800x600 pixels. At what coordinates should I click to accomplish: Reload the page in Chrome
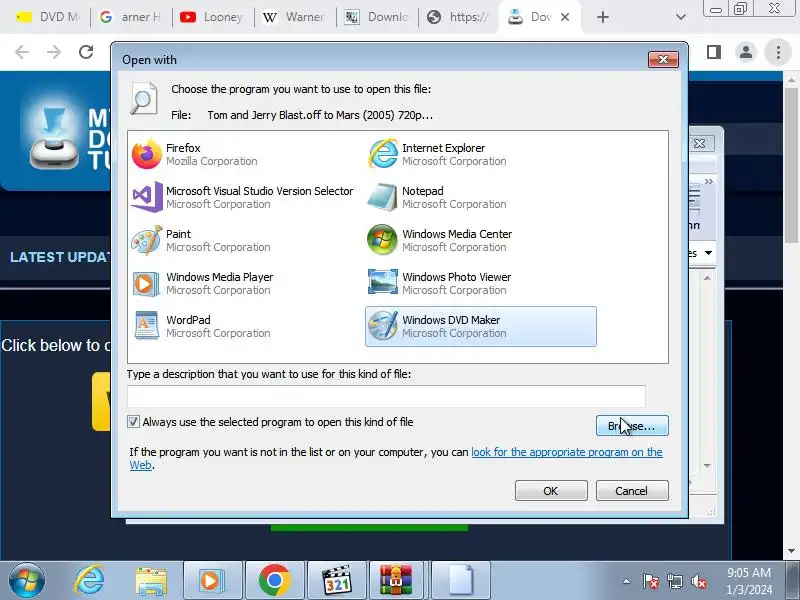[x=86, y=52]
